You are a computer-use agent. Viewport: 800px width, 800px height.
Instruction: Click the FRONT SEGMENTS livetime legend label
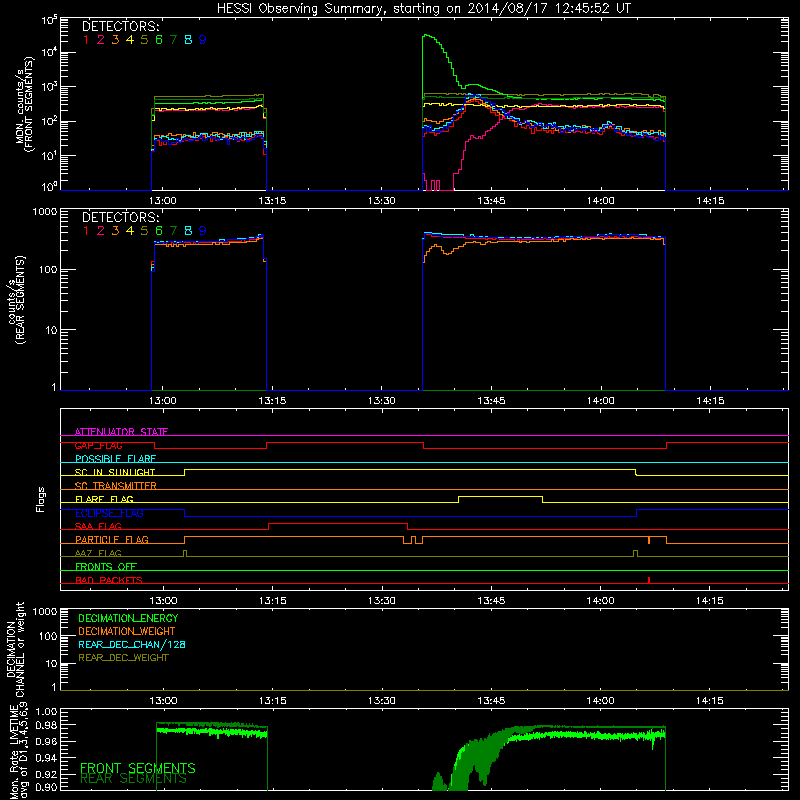(138, 768)
